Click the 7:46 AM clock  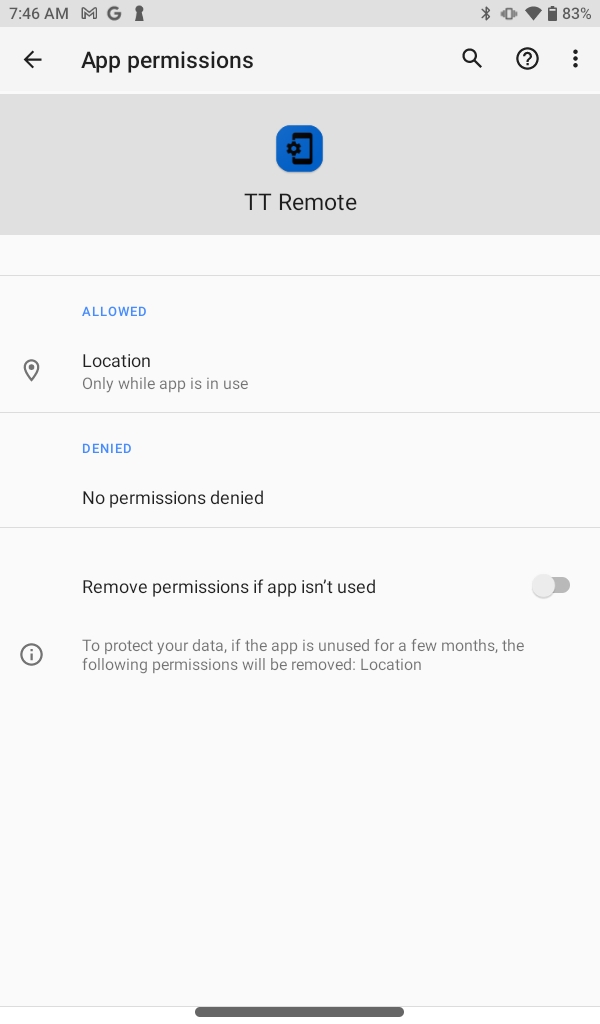tap(39, 13)
